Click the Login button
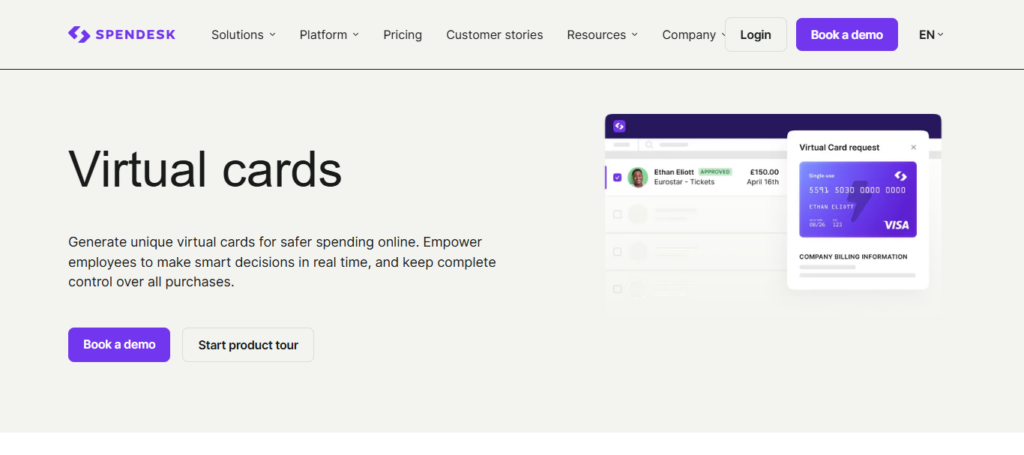Screen dimensions: 1024x455 point(756,35)
